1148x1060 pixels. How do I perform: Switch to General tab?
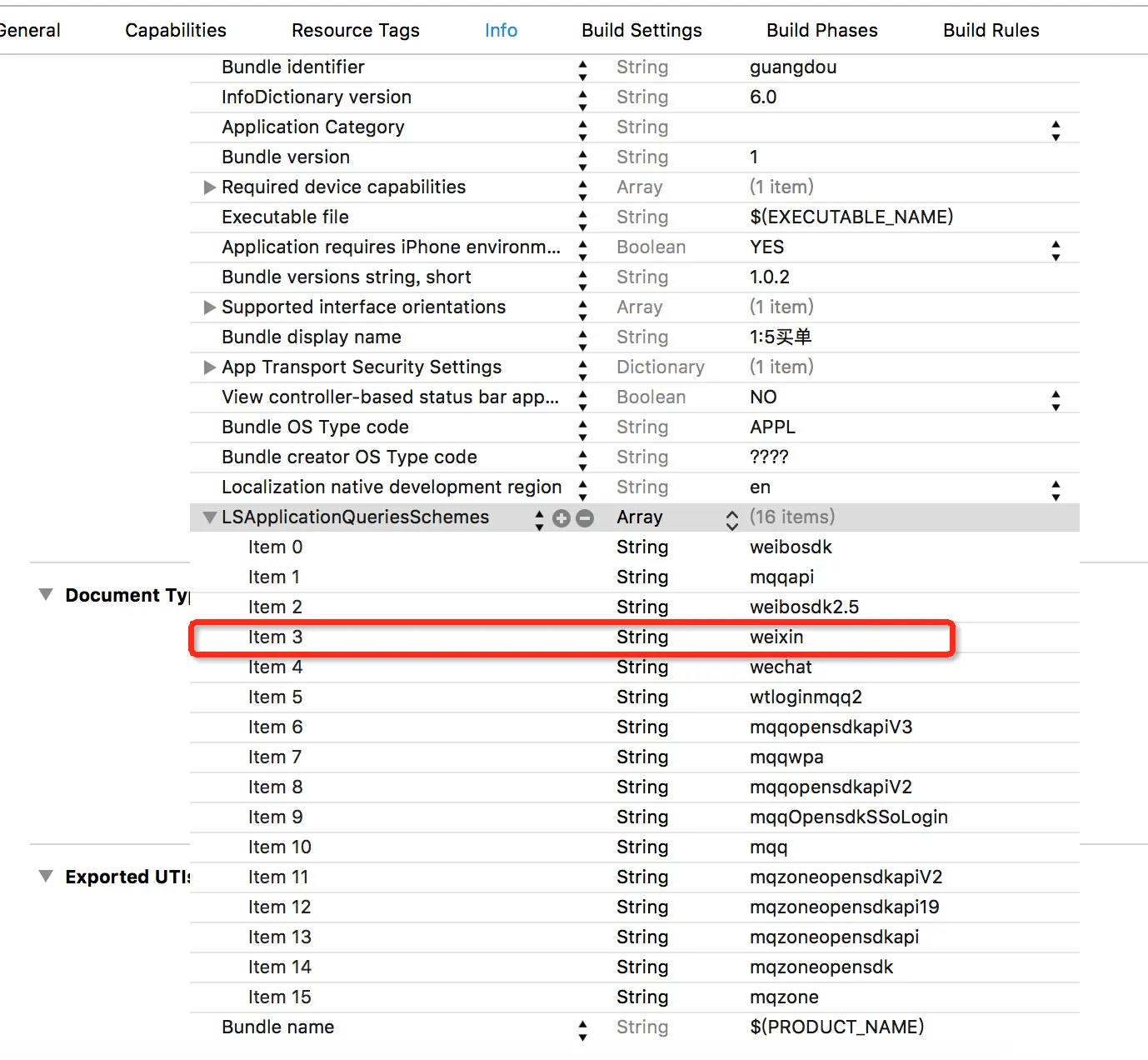pyautogui.click(x=29, y=30)
